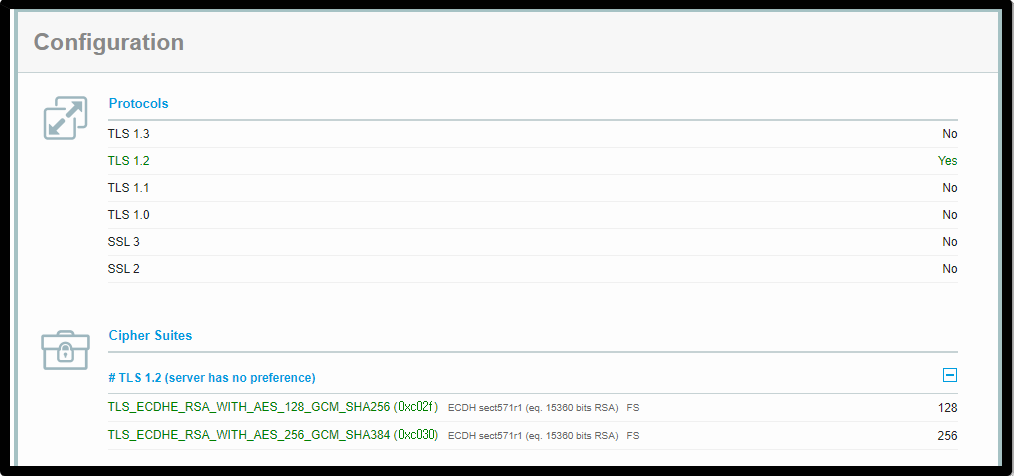The image size is (1014, 476).
Task: Select the TLS 1.0 protocol label
Action: (x=129, y=215)
